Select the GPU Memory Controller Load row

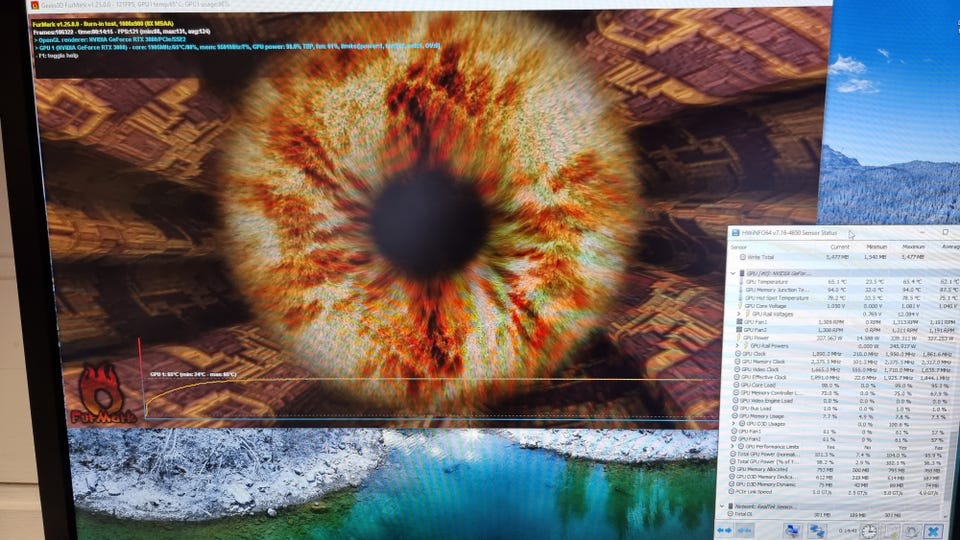[x=842, y=393]
